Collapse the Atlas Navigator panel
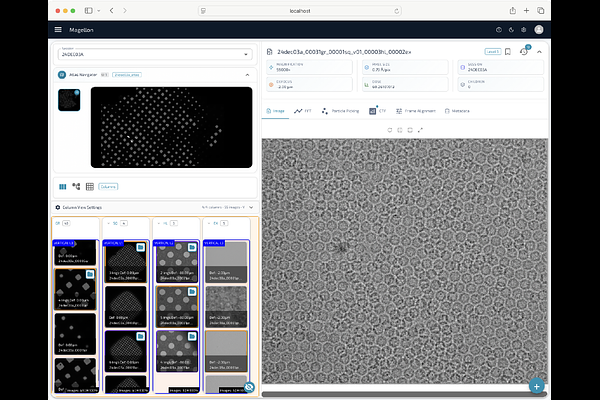Screen dimensions: 600x400 [x=247, y=75]
